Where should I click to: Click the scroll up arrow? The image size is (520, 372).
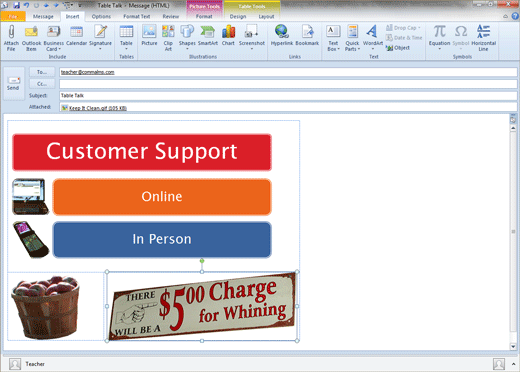[x=513, y=128]
